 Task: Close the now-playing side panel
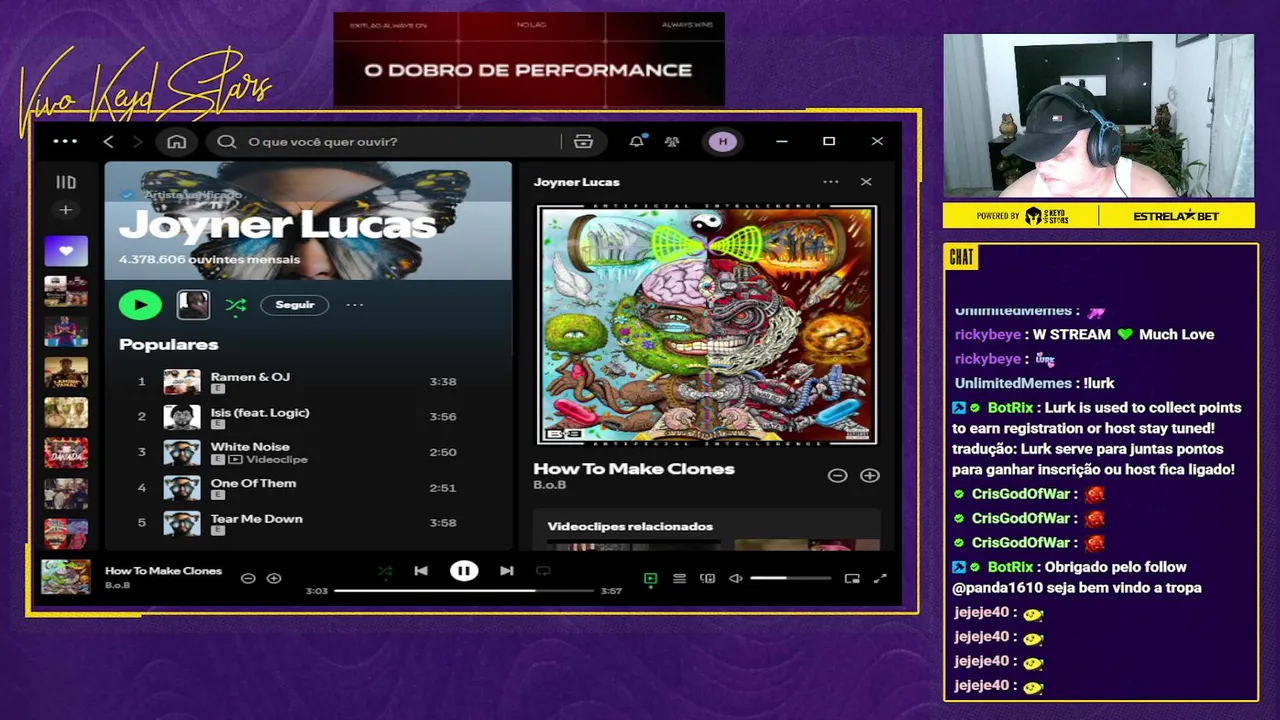[x=866, y=182]
